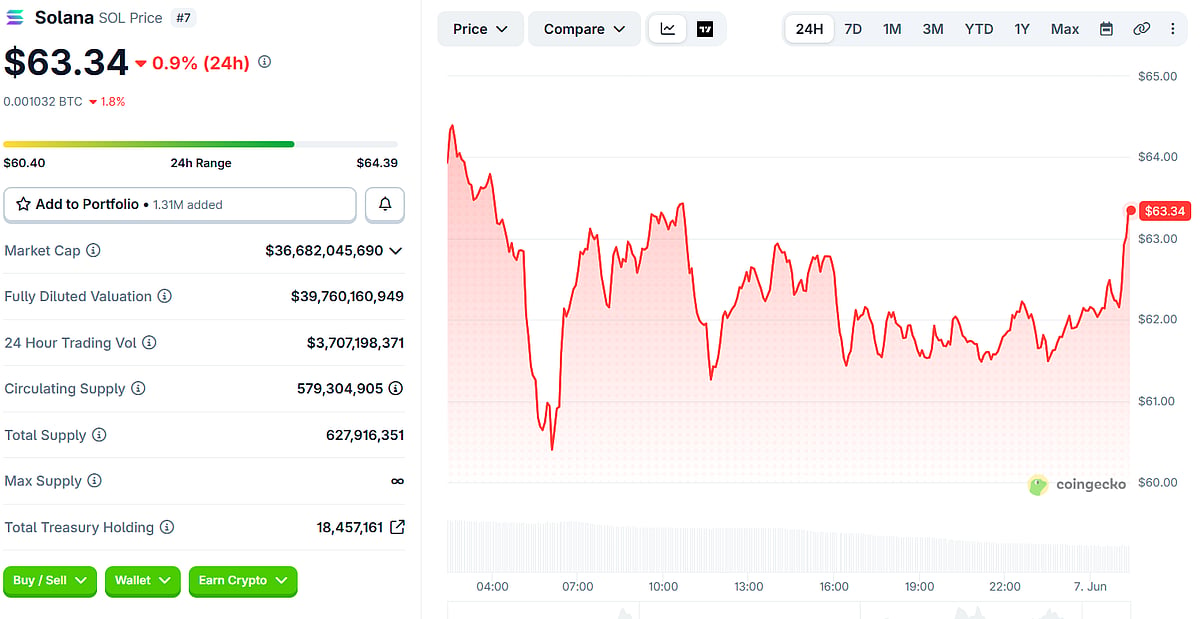The image size is (1200, 619).
Task: Select the 1M time range
Action: [x=892, y=29]
